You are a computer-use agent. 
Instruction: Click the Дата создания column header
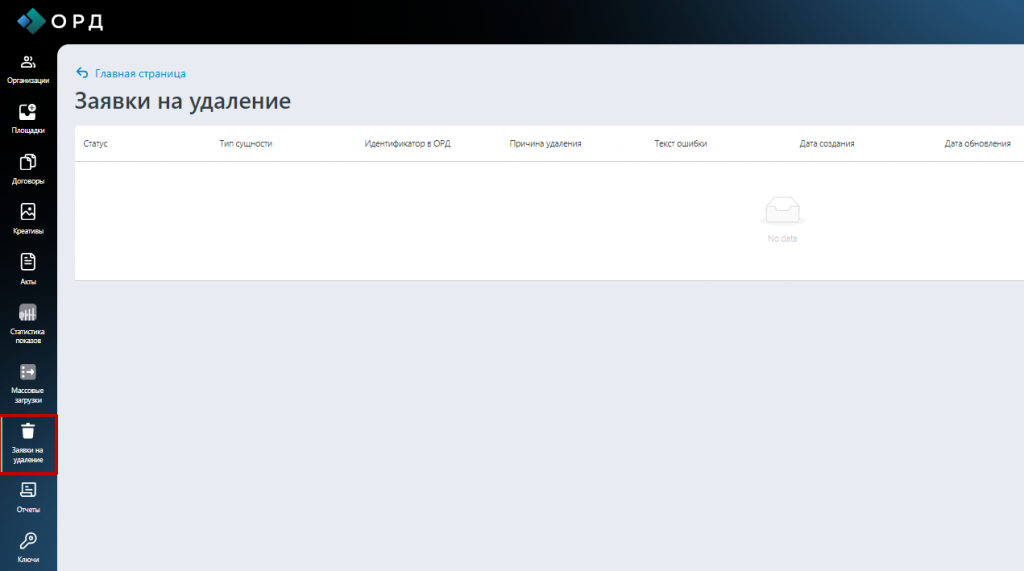click(827, 144)
